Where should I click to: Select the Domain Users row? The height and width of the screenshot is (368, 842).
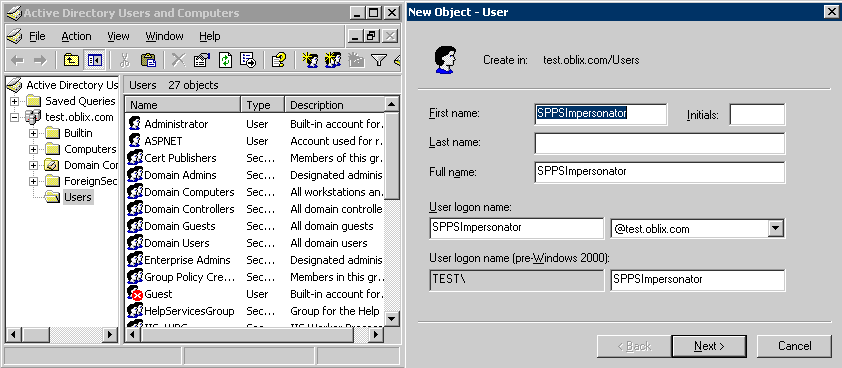click(x=255, y=243)
